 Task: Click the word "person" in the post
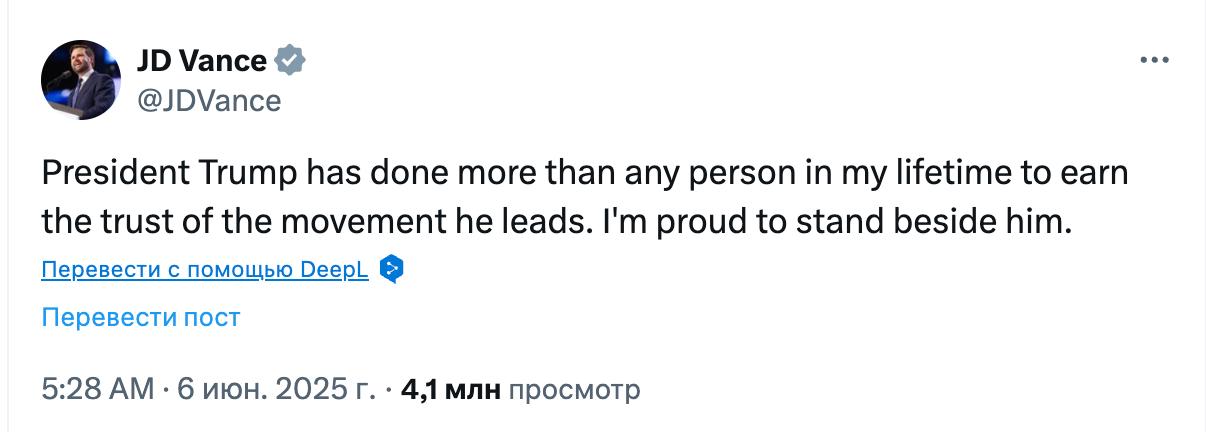[737, 173]
